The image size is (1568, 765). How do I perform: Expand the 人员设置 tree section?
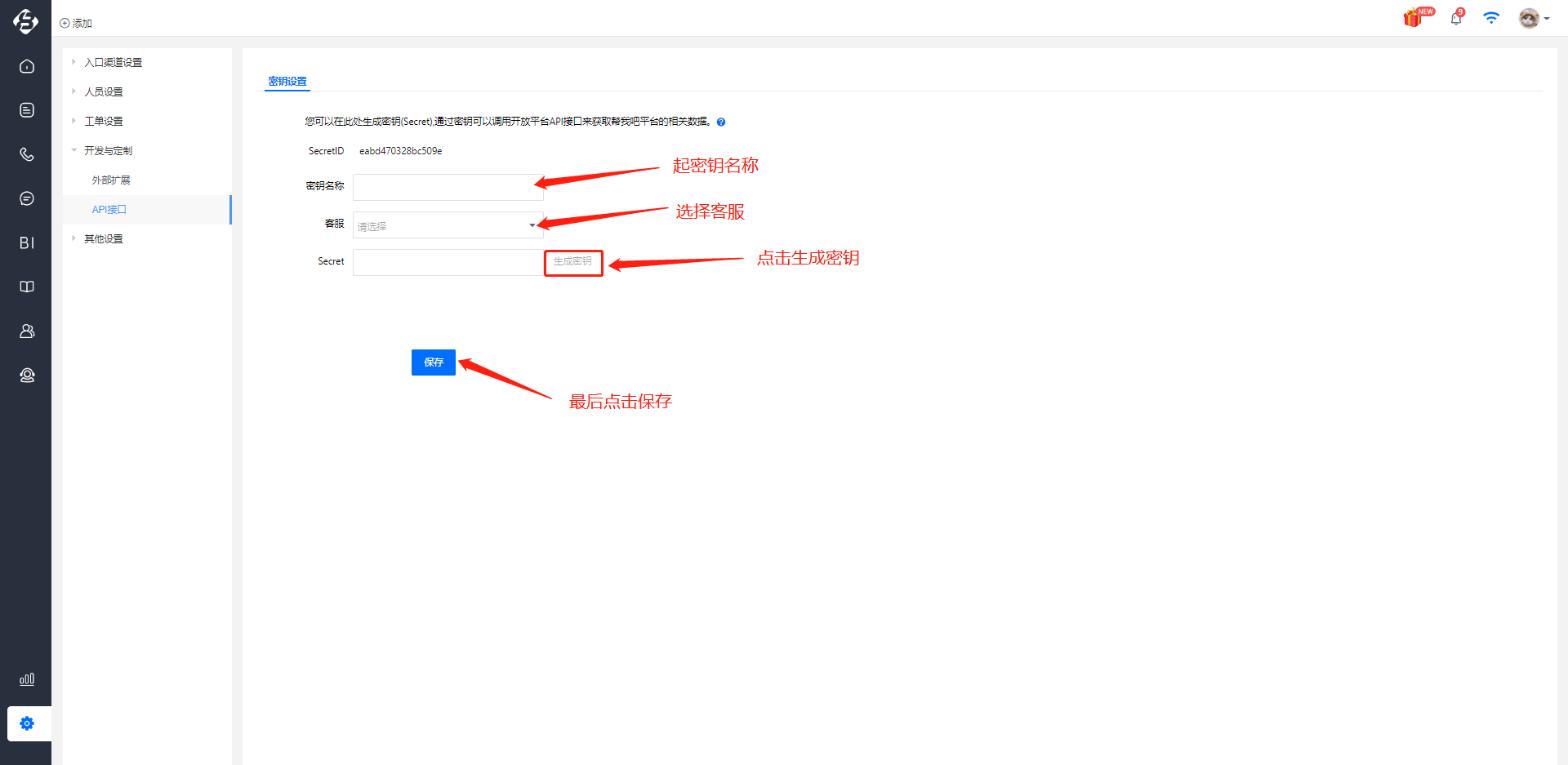(103, 92)
